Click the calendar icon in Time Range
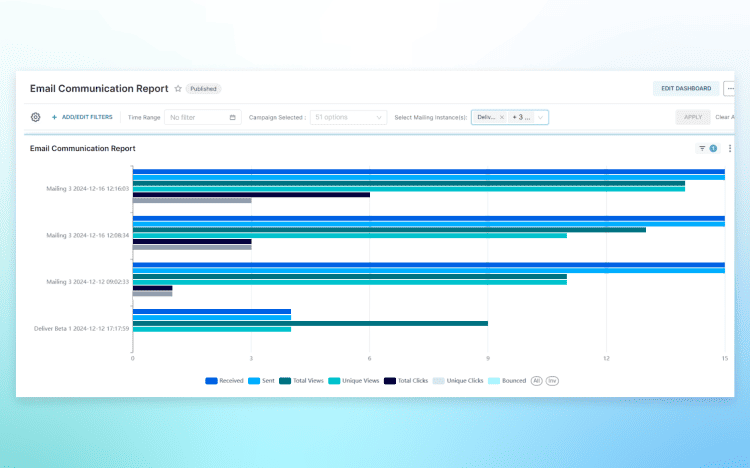This screenshot has width=750, height=468. point(233,117)
